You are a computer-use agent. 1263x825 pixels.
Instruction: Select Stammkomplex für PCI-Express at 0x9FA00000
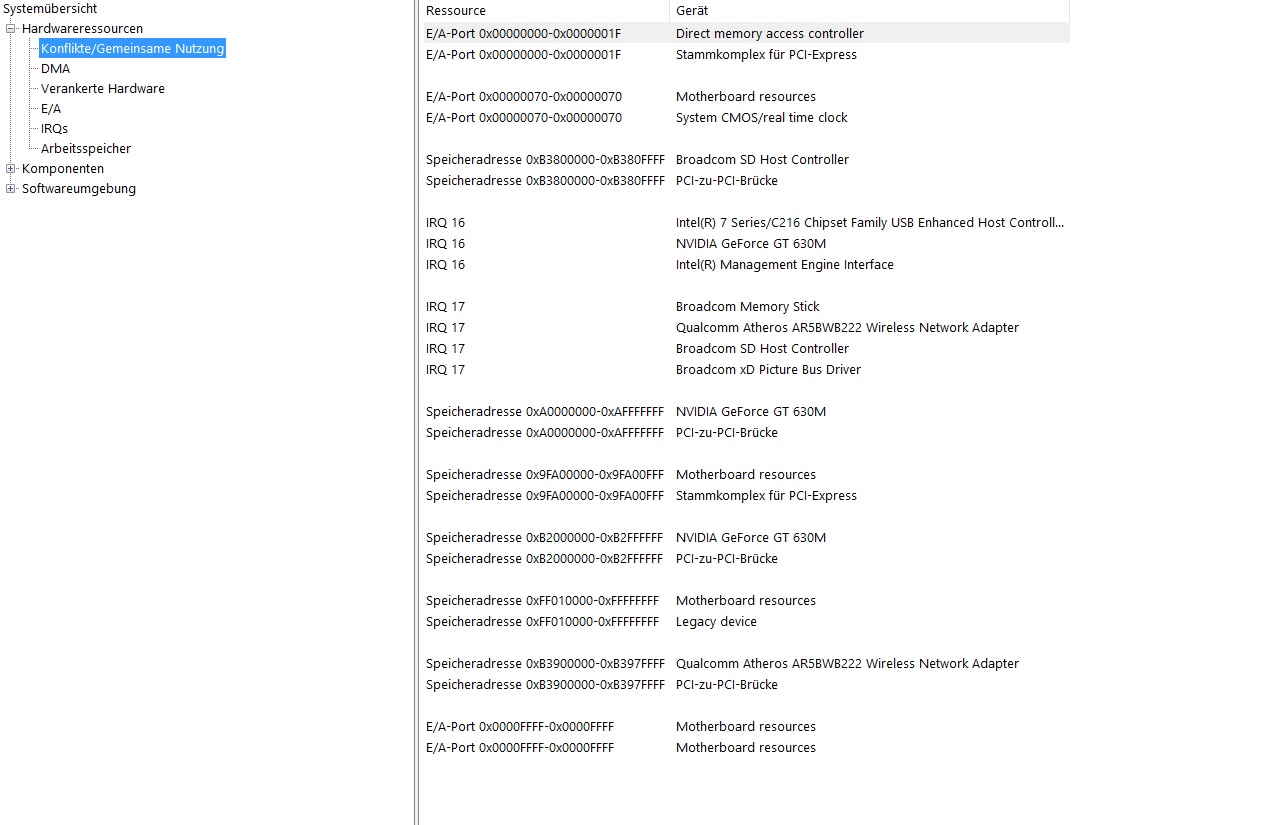tap(746, 496)
